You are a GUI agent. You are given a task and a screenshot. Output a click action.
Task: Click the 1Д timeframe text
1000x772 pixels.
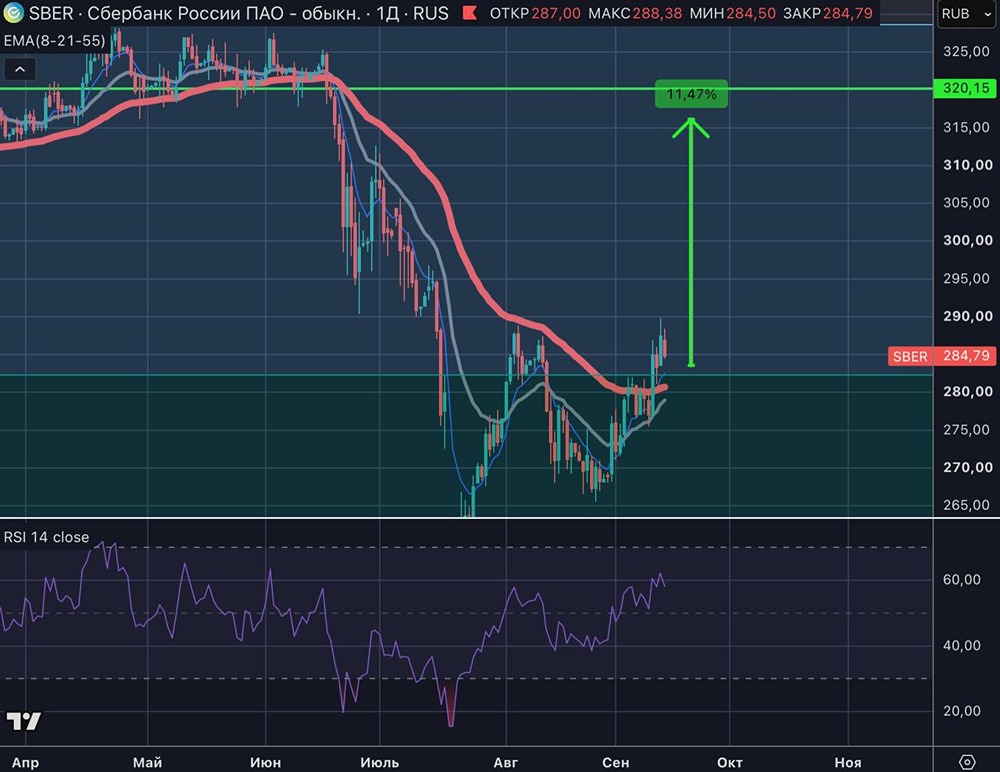388,13
